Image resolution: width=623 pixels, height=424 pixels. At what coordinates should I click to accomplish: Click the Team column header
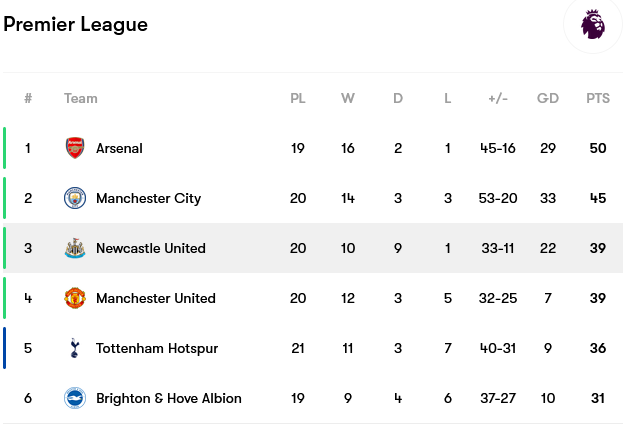pyautogui.click(x=81, y=98)
